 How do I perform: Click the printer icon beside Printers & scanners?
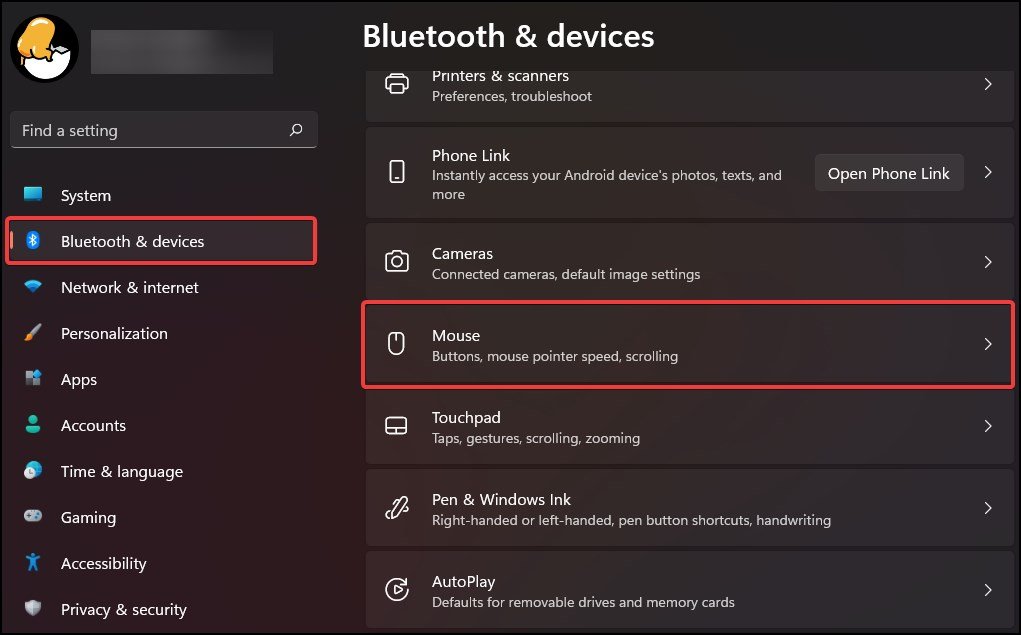click(397, 84)
